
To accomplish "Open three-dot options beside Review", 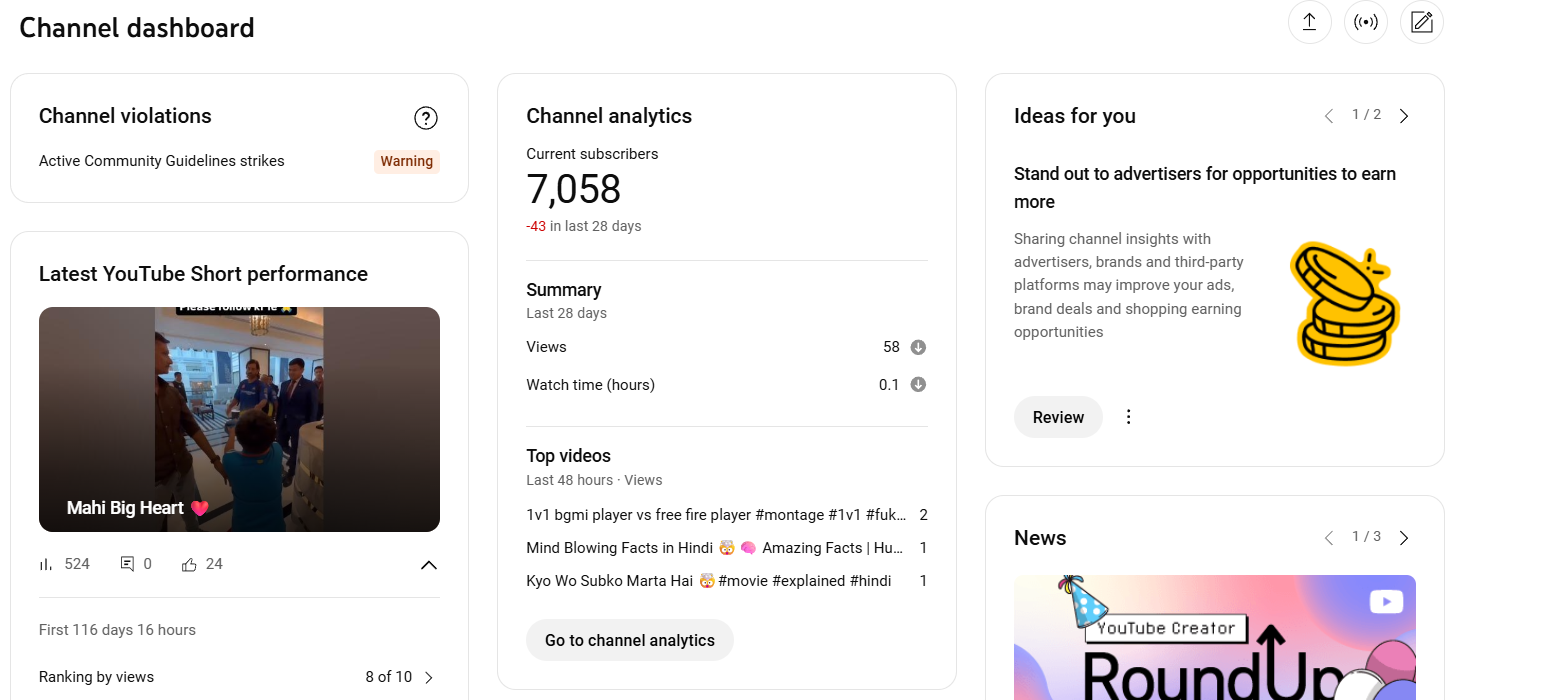I will 1129,417.
